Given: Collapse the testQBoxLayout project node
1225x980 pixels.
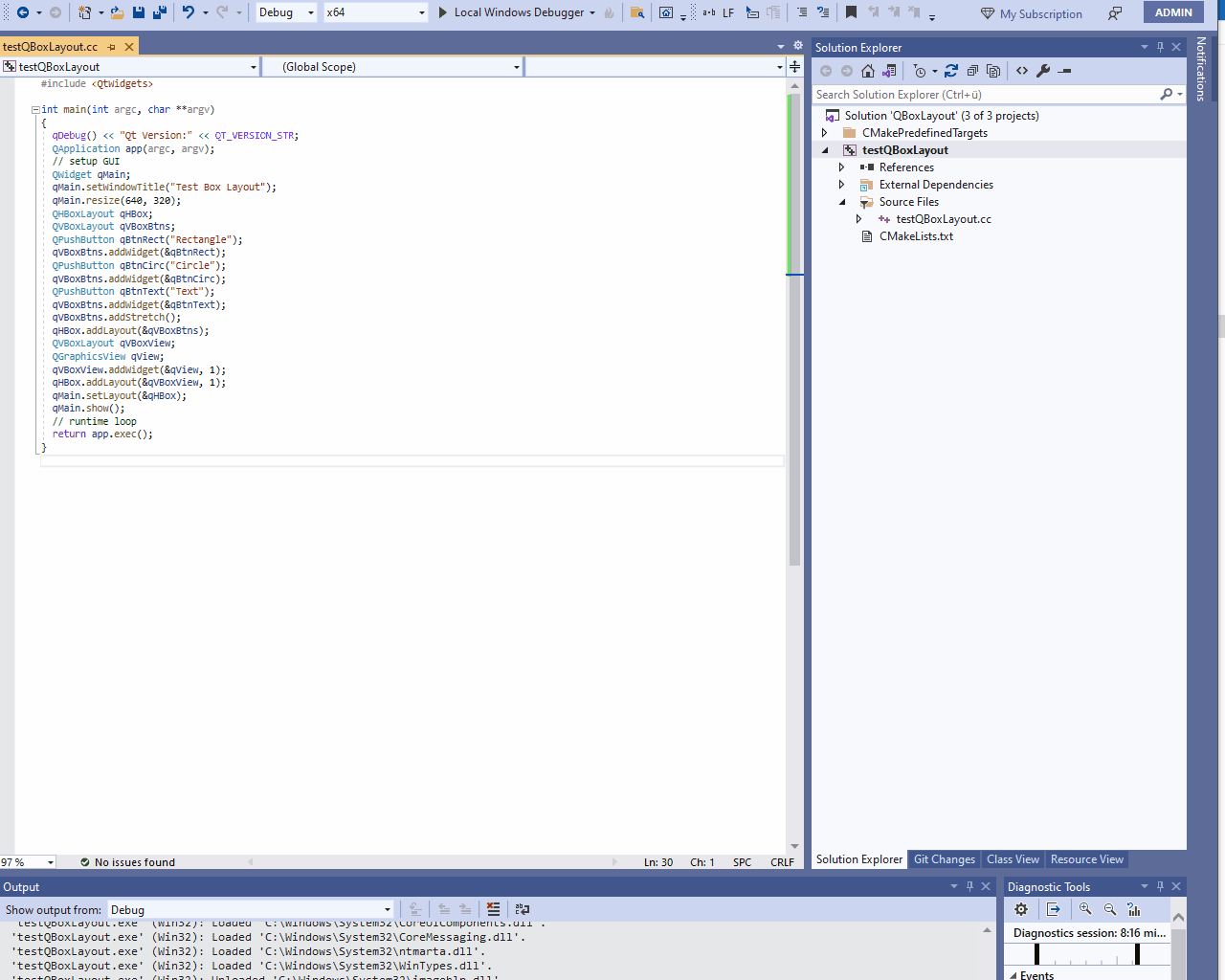Looking at the screenshot, I should tap(825, 150).
